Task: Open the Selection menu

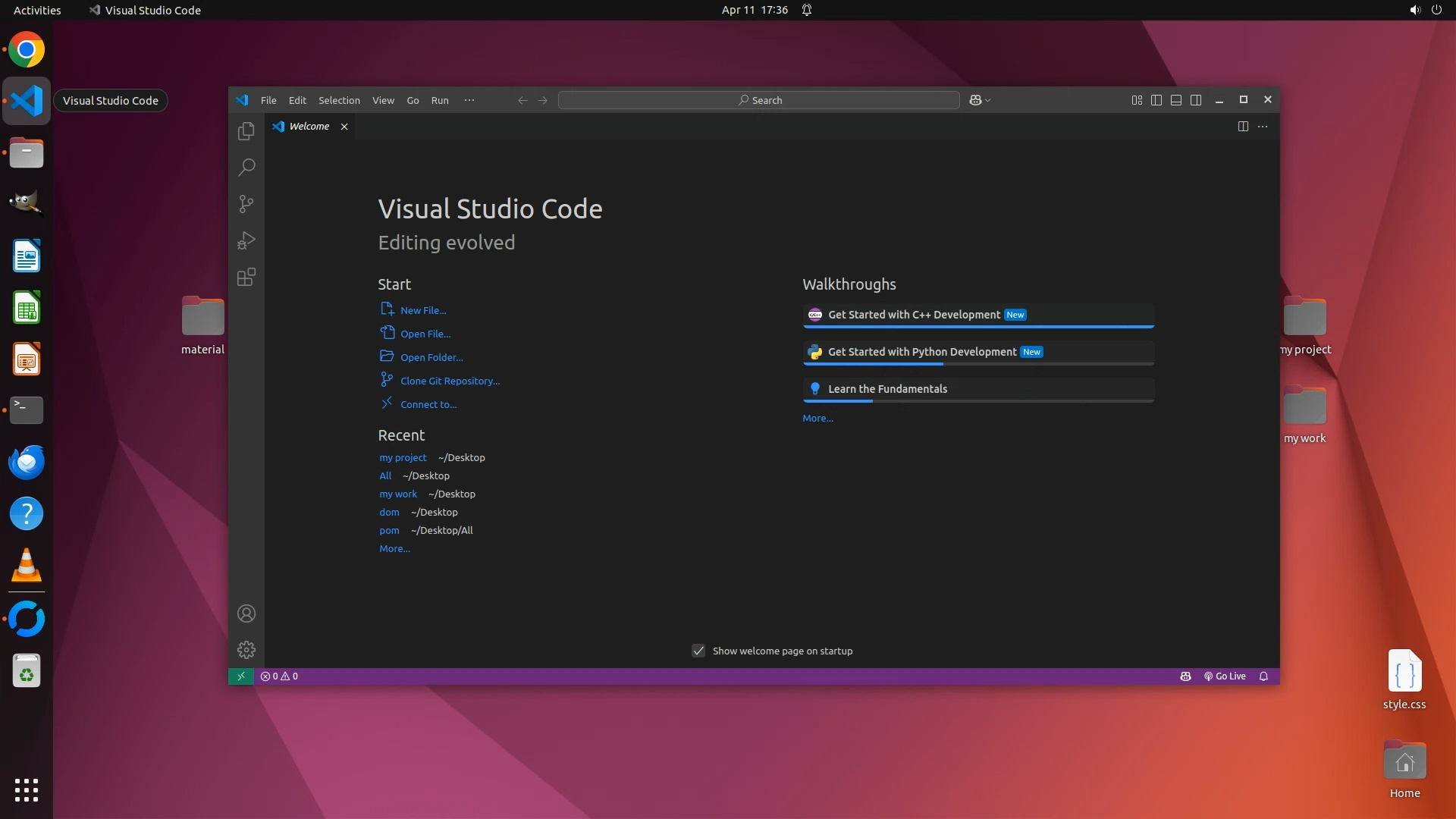Action: tap(339, 100)
